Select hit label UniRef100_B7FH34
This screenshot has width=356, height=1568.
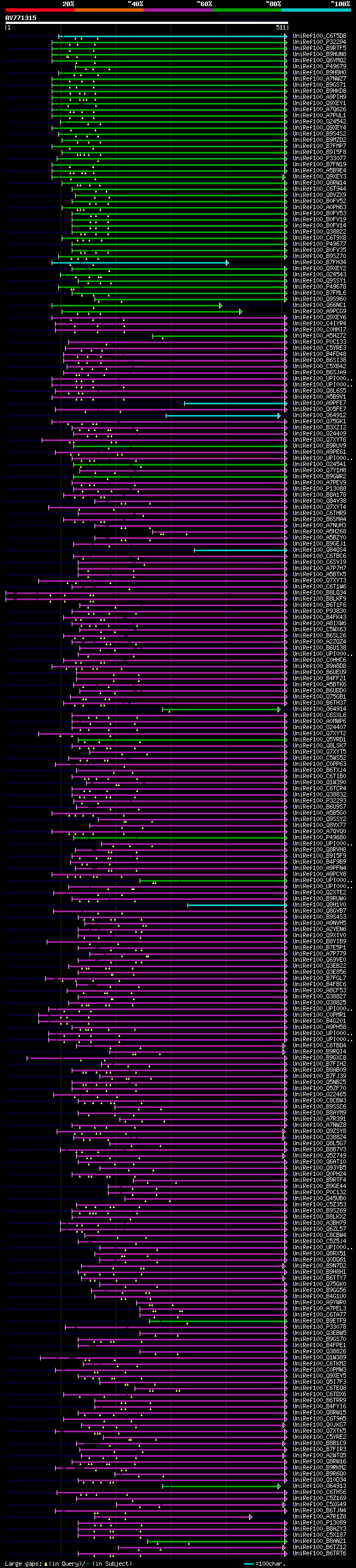coord(319,263)
